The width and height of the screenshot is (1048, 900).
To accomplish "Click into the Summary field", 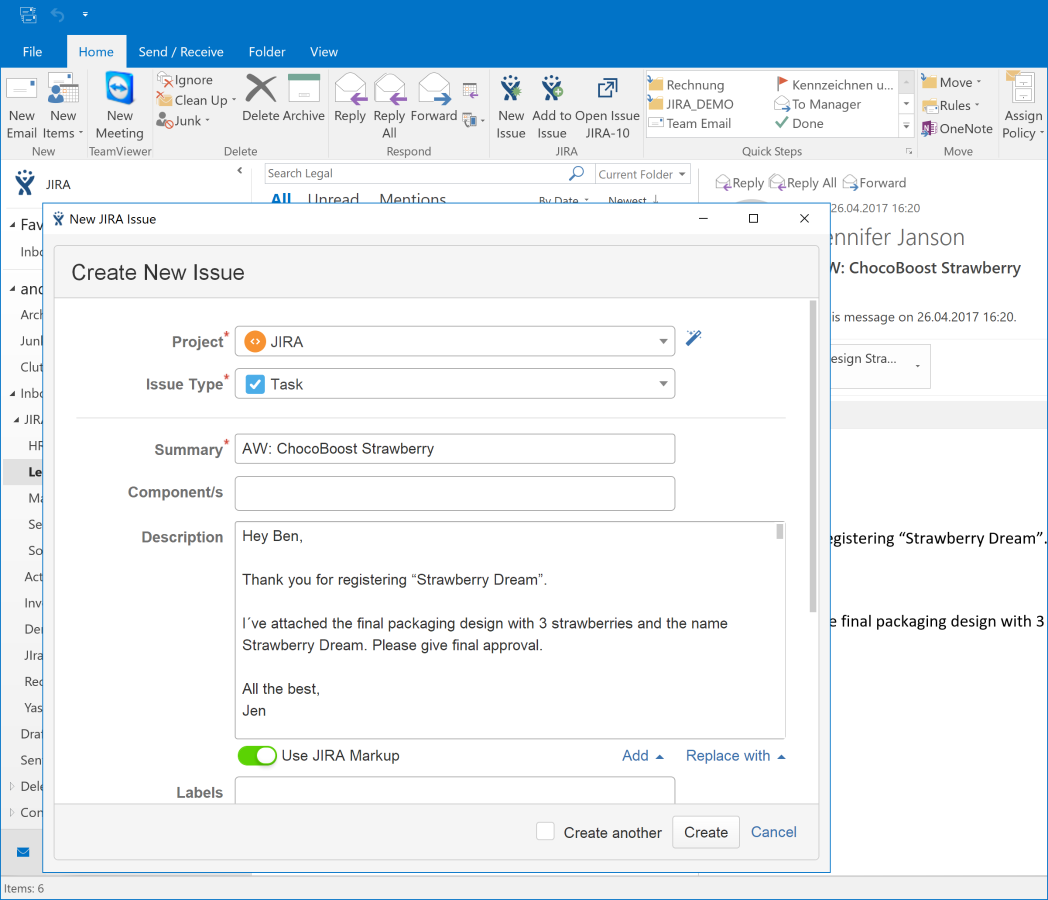I will tap(454, 448).
